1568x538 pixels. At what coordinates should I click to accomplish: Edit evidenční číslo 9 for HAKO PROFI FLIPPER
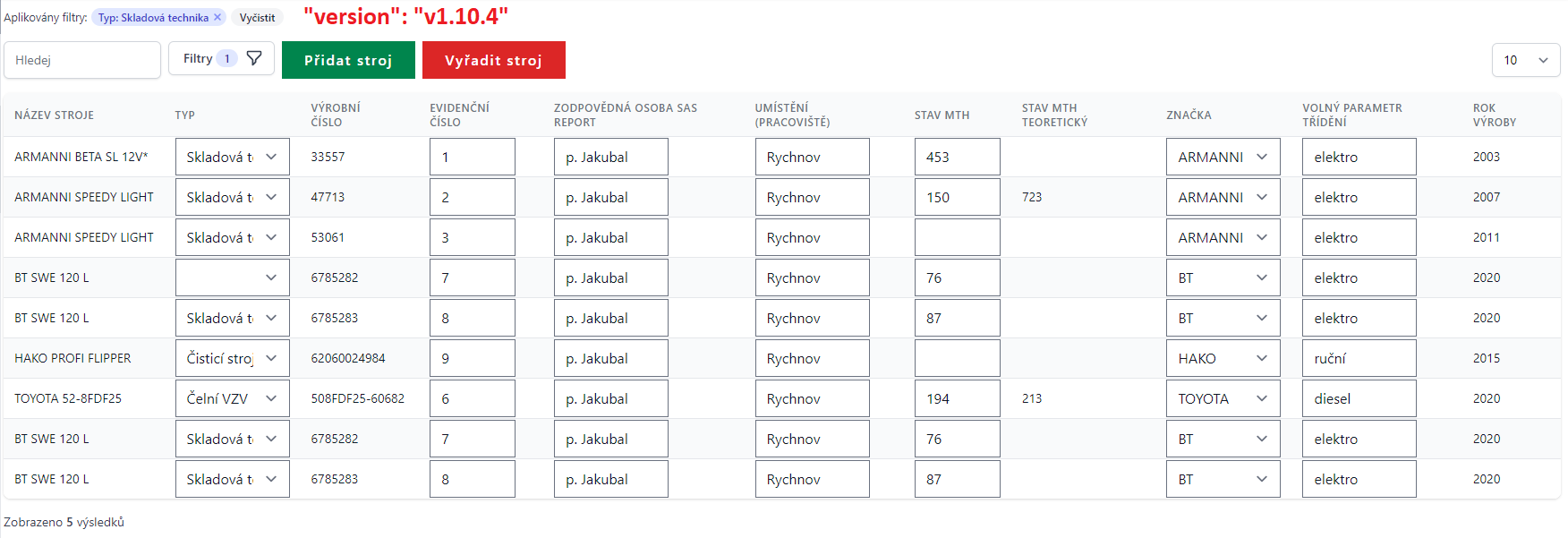(472, 357)
